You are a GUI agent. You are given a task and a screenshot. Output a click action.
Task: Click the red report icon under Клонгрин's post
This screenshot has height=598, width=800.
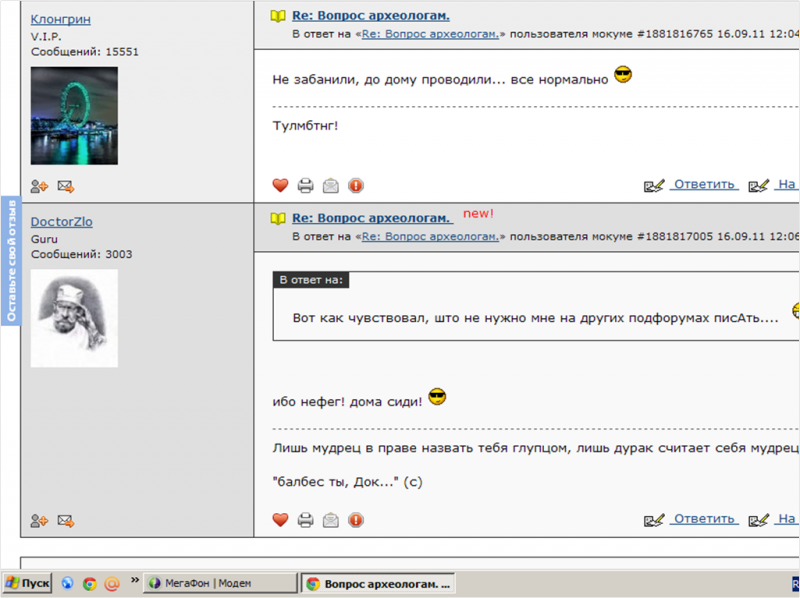point(356,185)
